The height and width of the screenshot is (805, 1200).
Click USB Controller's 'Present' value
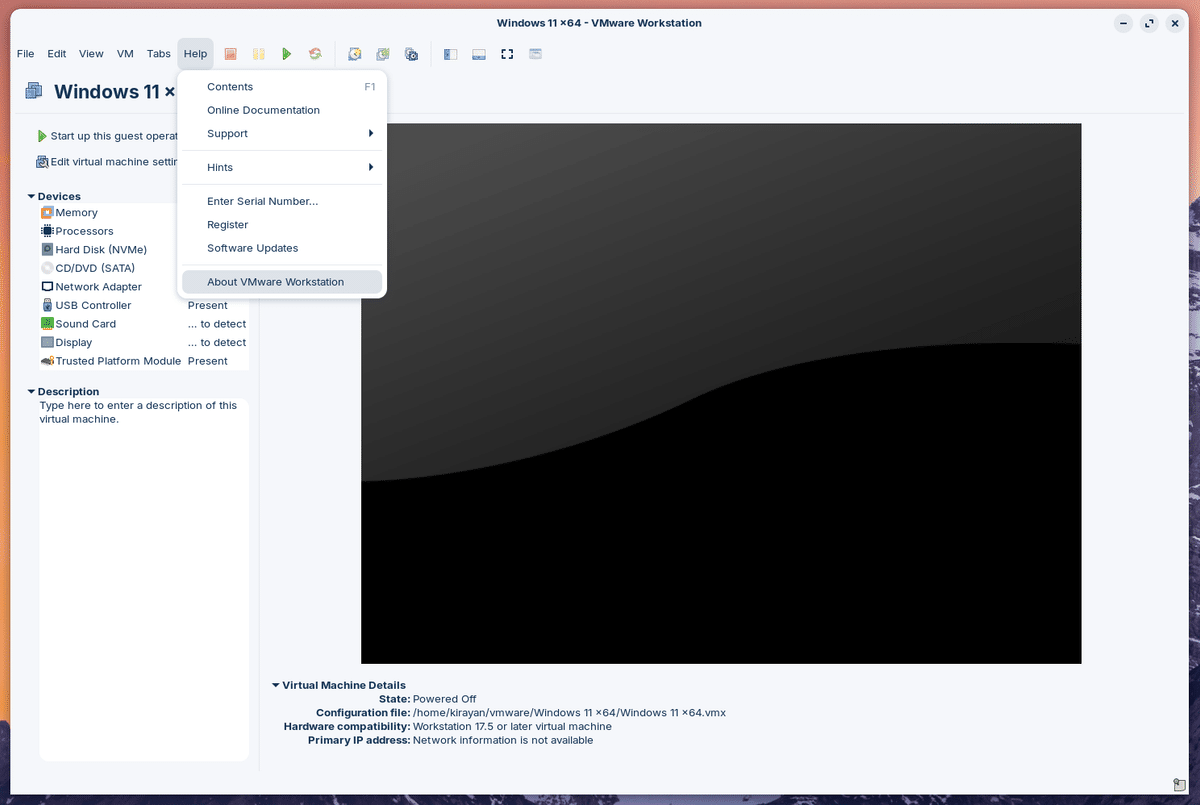[x=208, y=305]
